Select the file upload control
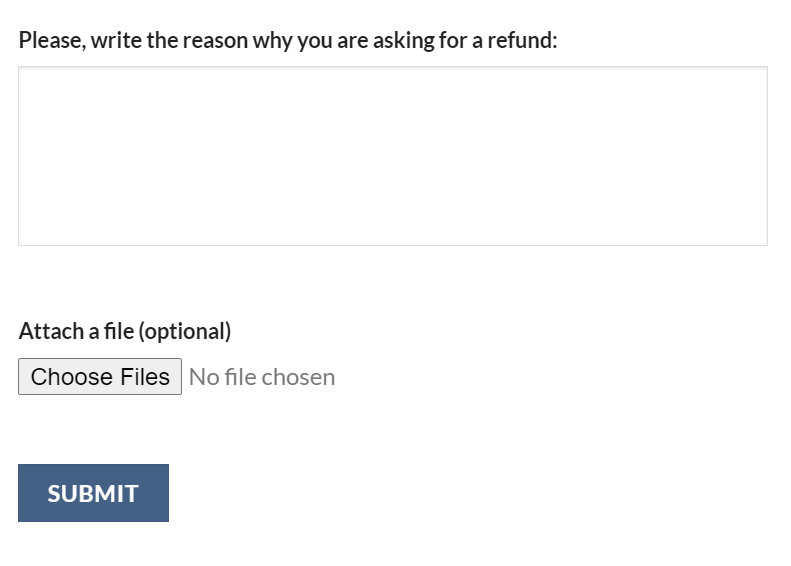 [x=100, y=377]
